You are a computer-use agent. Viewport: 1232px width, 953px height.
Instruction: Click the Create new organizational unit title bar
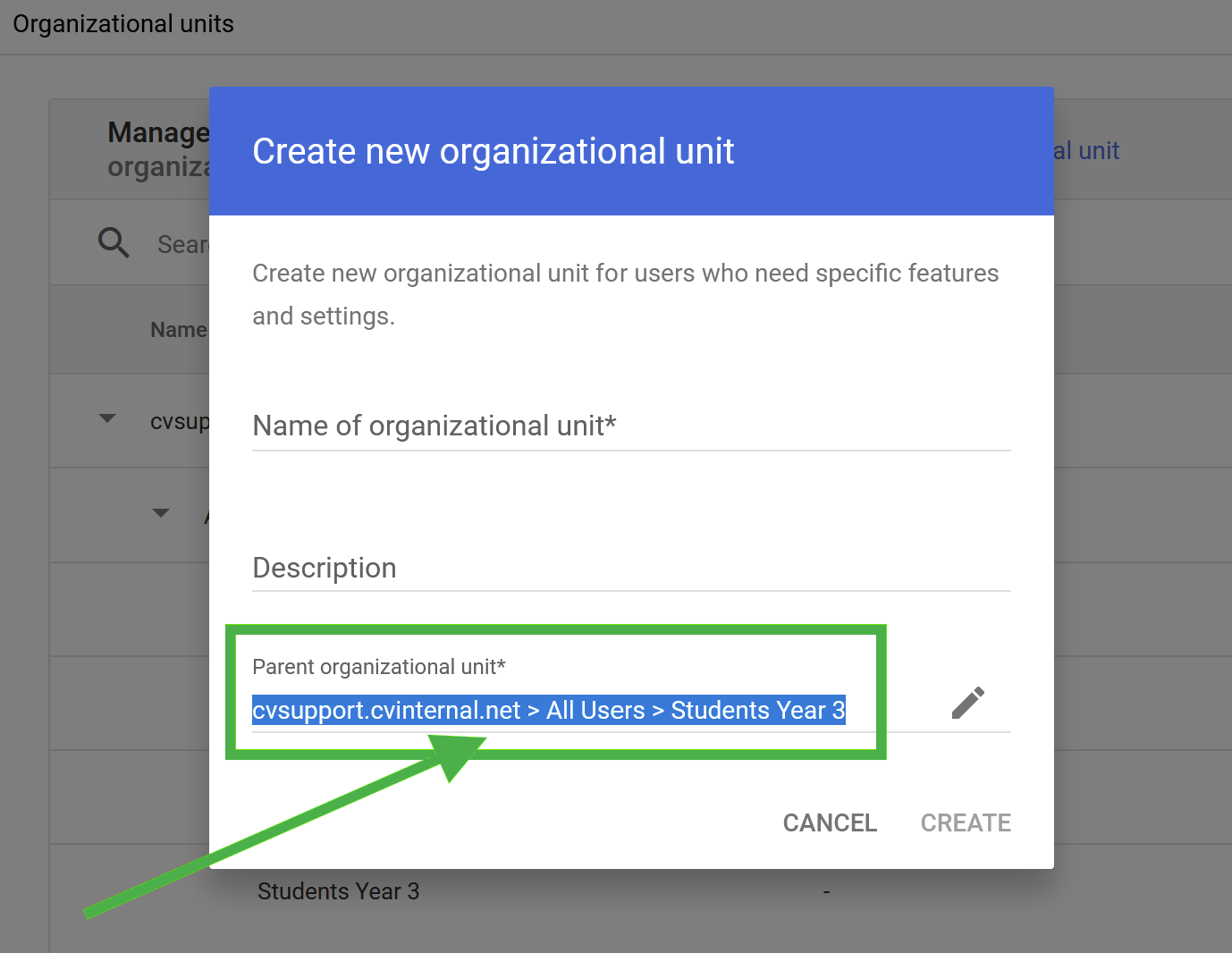[x=494, y=150]
